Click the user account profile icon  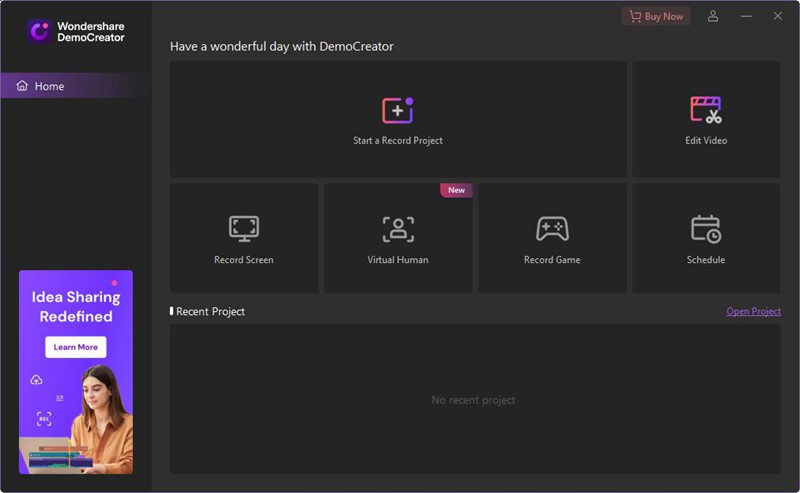click(713, 16)
